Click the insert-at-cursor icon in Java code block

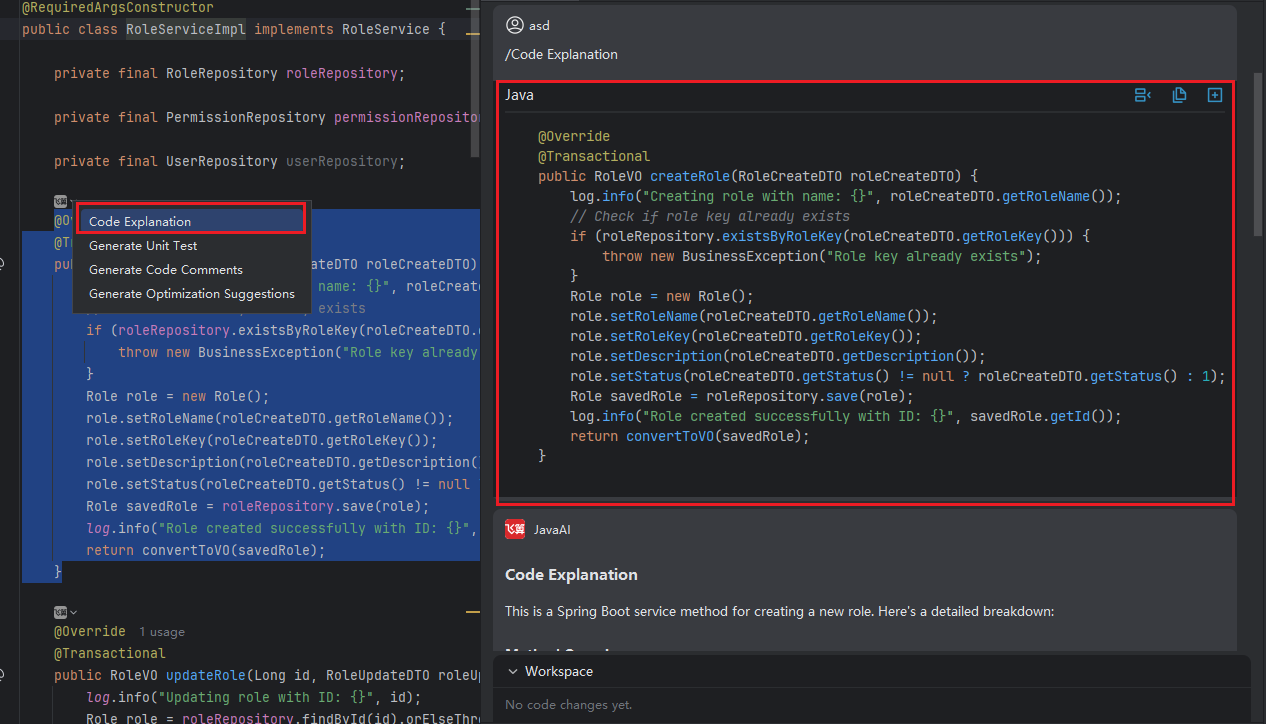click(x=1143, y=95)
